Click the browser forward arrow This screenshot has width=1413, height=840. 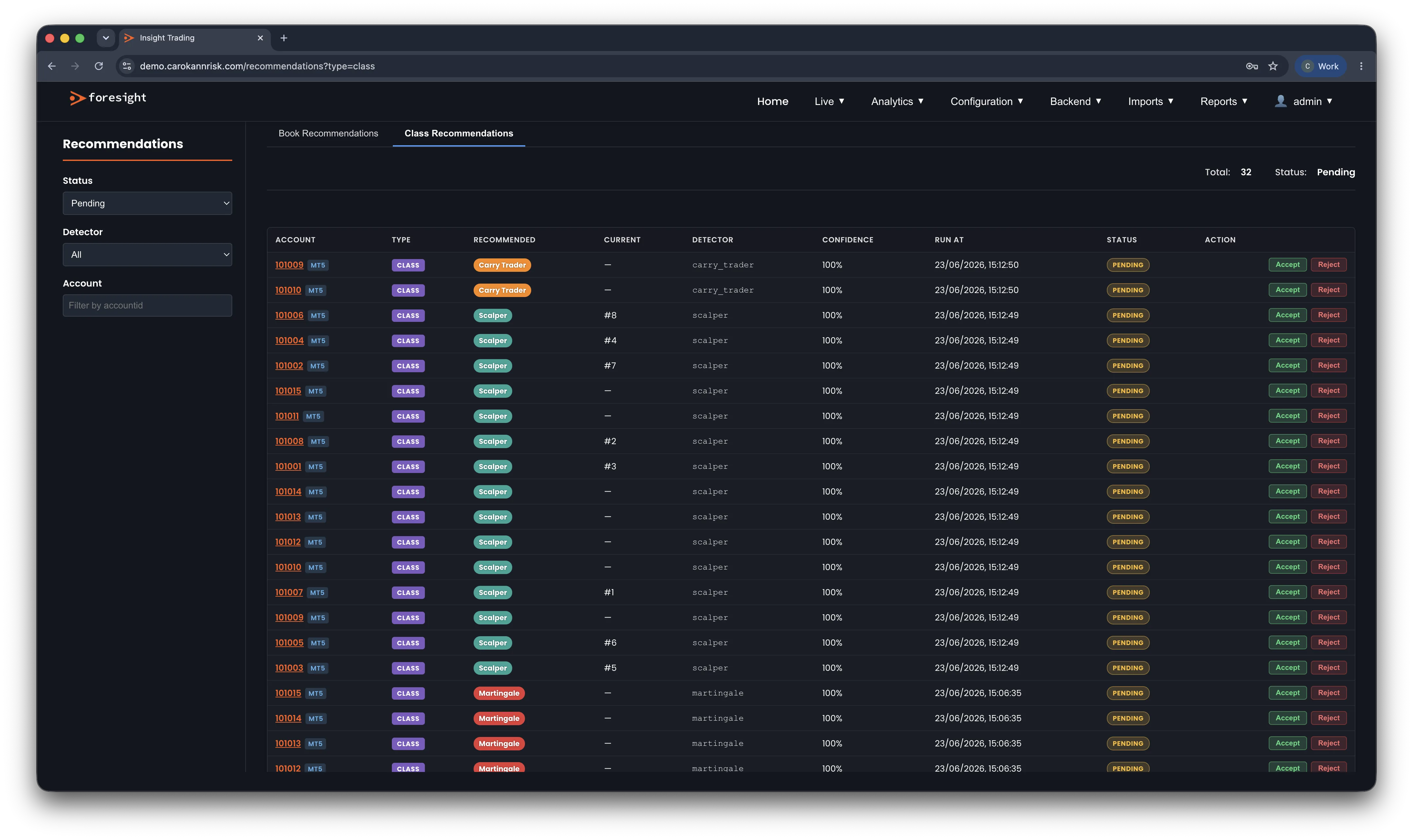(x=75, y=66)
